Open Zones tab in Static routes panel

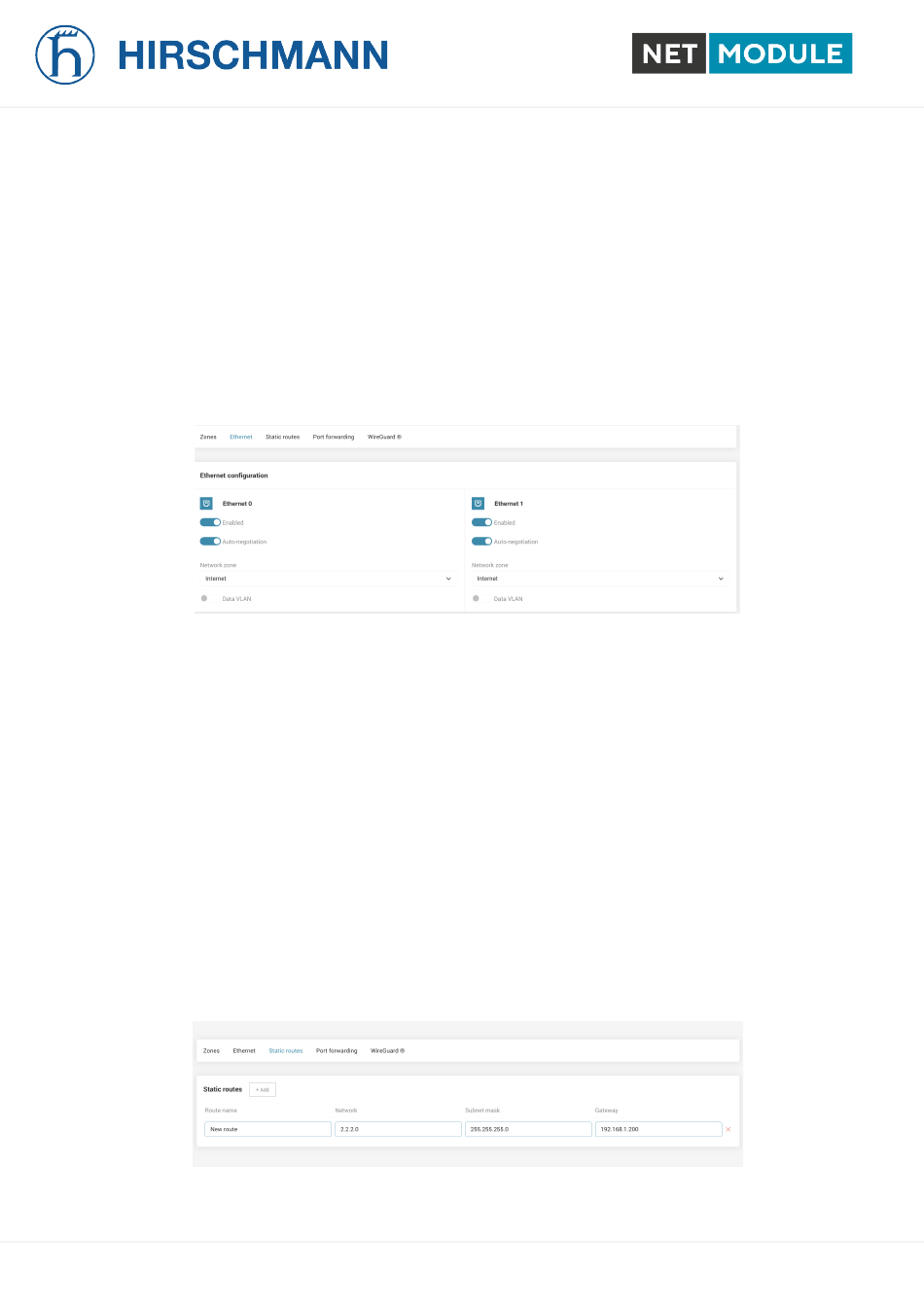coord(211,1050)
